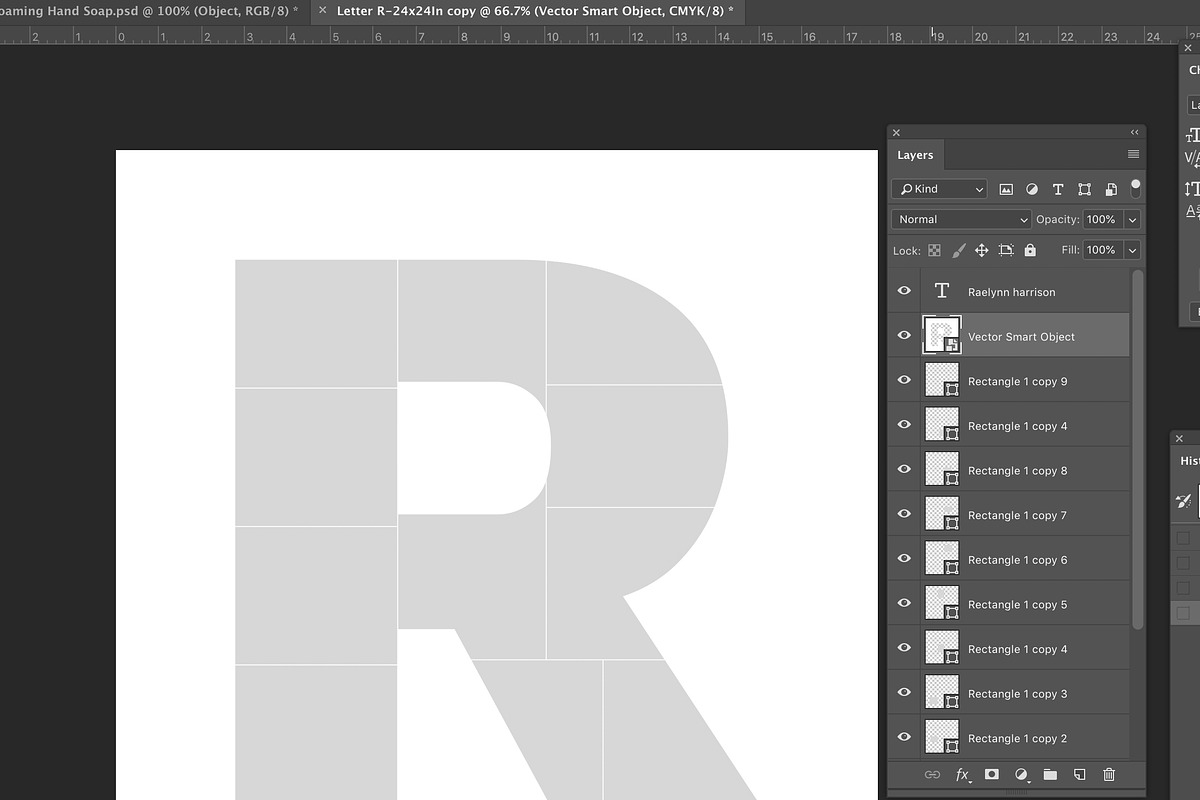Filter layers by pixel layers icon
1200x800 pixels.
point(1006,189)
